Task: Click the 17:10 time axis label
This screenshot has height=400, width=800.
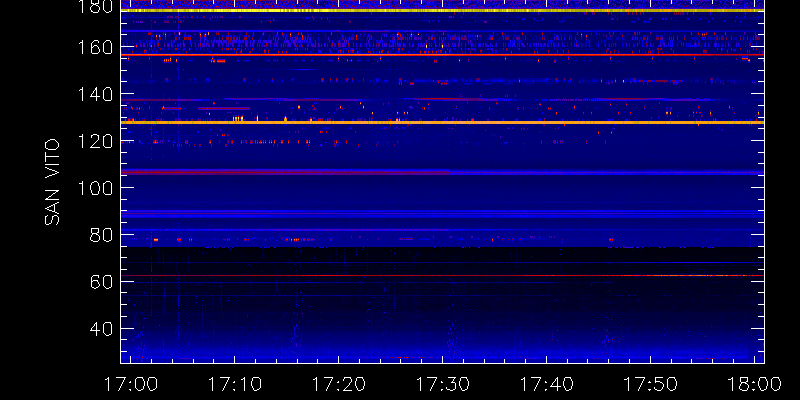Action: pos(235,384)
